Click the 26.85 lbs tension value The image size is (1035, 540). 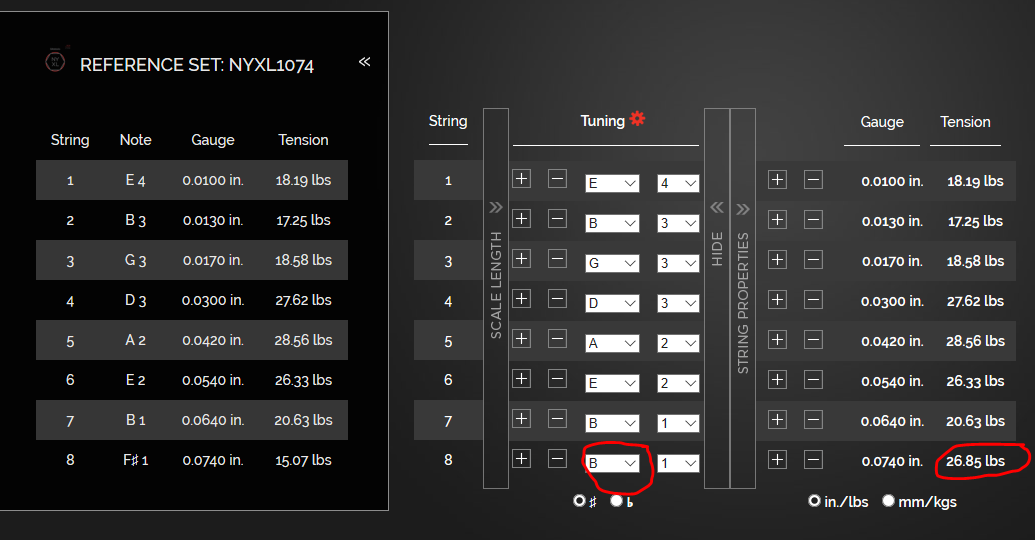point(975,461)
